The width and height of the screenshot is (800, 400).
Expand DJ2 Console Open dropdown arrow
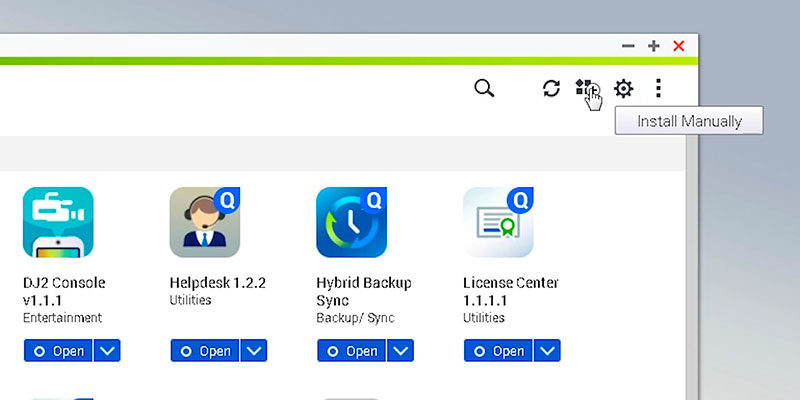tap(107, 351)
